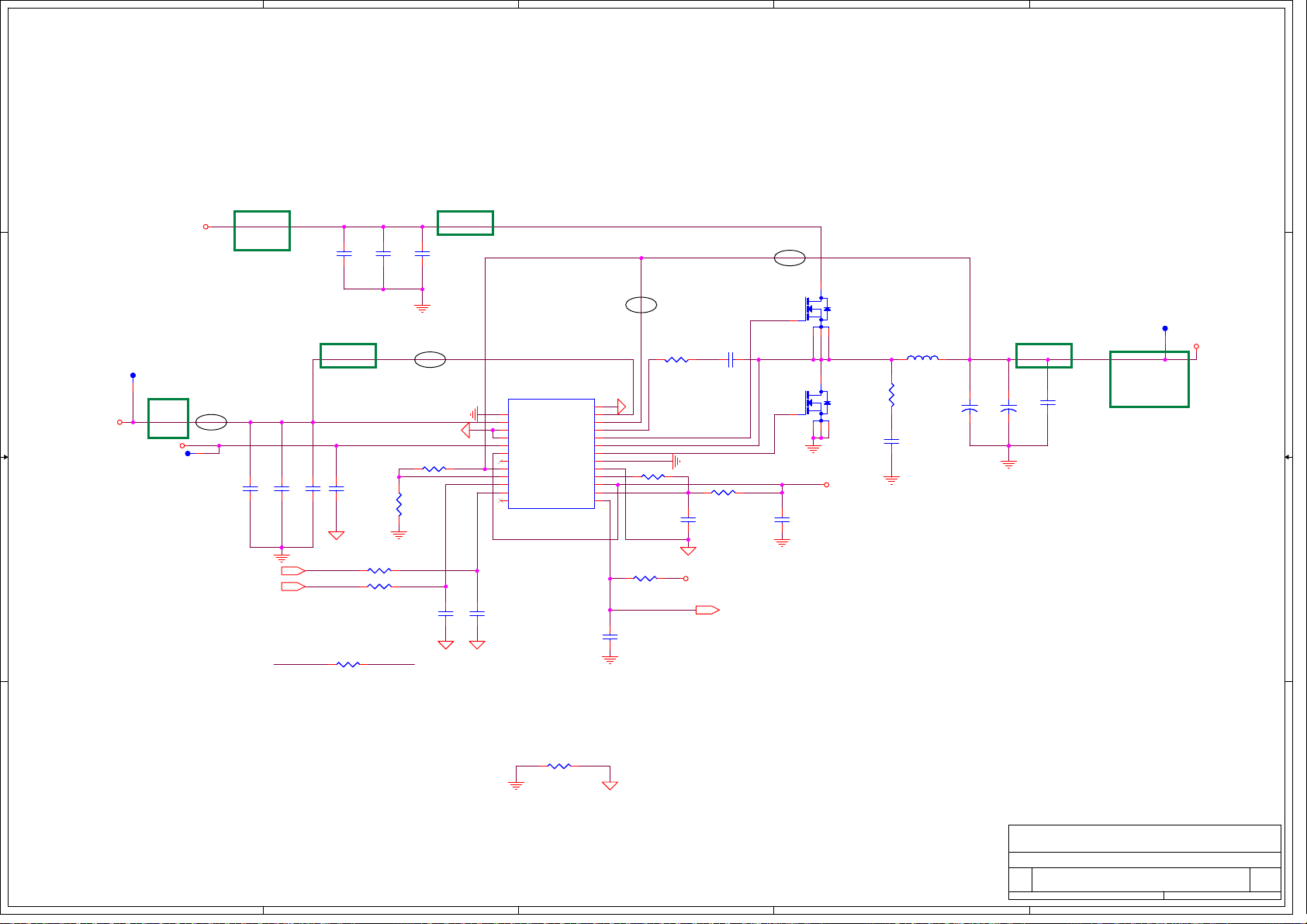Select the leftmost polarized output capacitor
This screenshot has width=1307, height=924.
tap(970, 408)
